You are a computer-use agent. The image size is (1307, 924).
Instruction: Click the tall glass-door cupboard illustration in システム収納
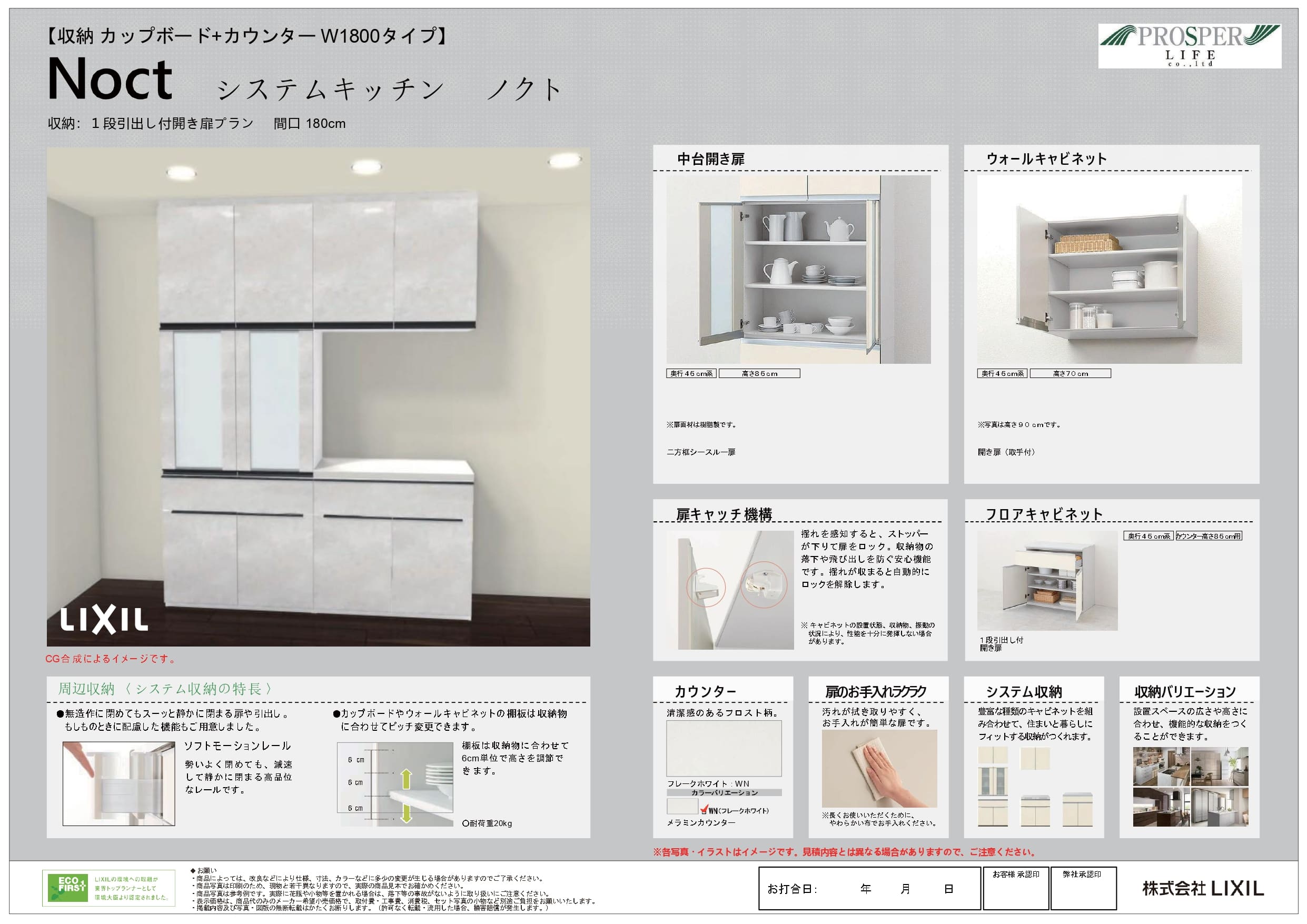[x=993, y=786]
